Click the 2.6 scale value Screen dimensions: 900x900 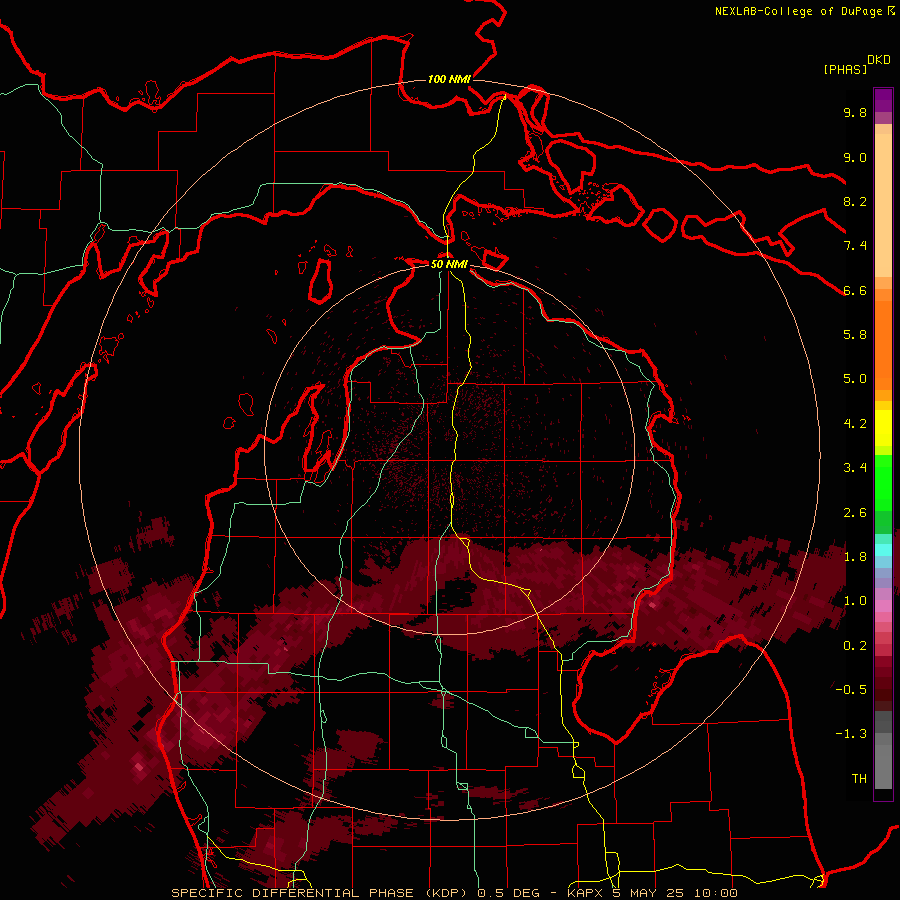click(855, 513)
